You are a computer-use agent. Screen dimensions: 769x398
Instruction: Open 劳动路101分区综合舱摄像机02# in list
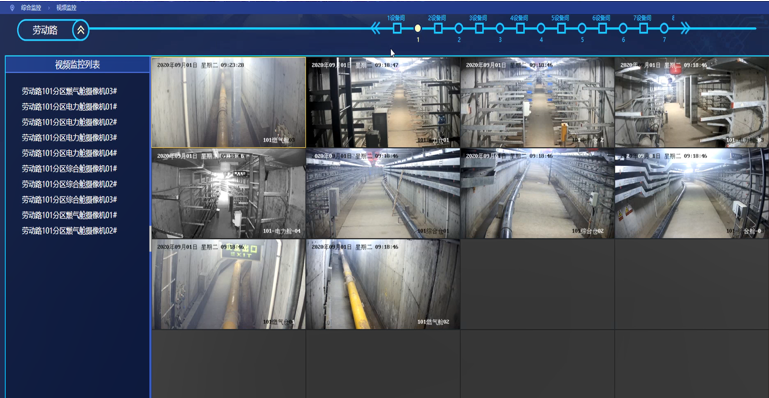(69, 184)
